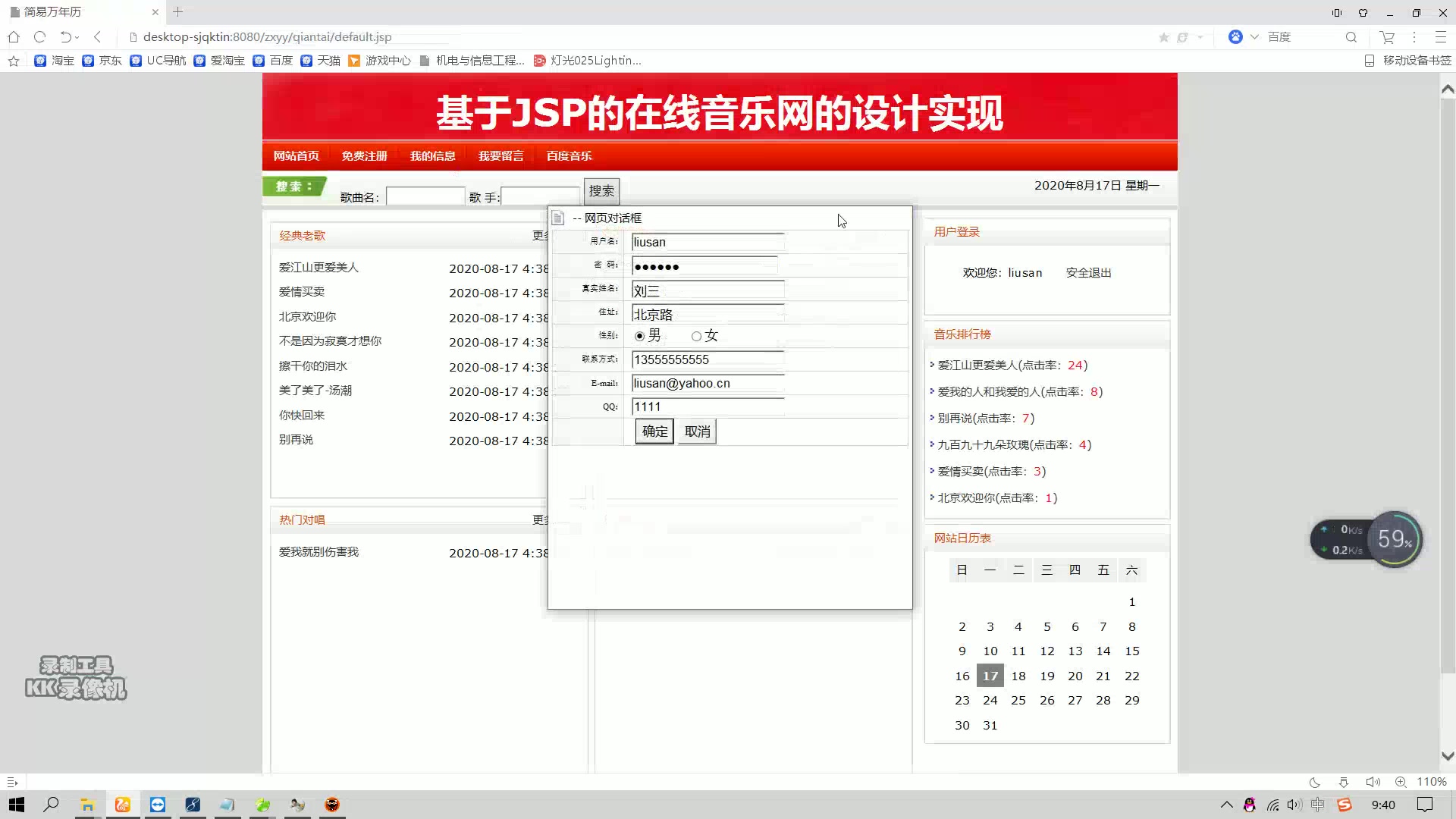Open the UC导航 bookmark
Viewport: 1456px width, 819px height.
[158, 61]
